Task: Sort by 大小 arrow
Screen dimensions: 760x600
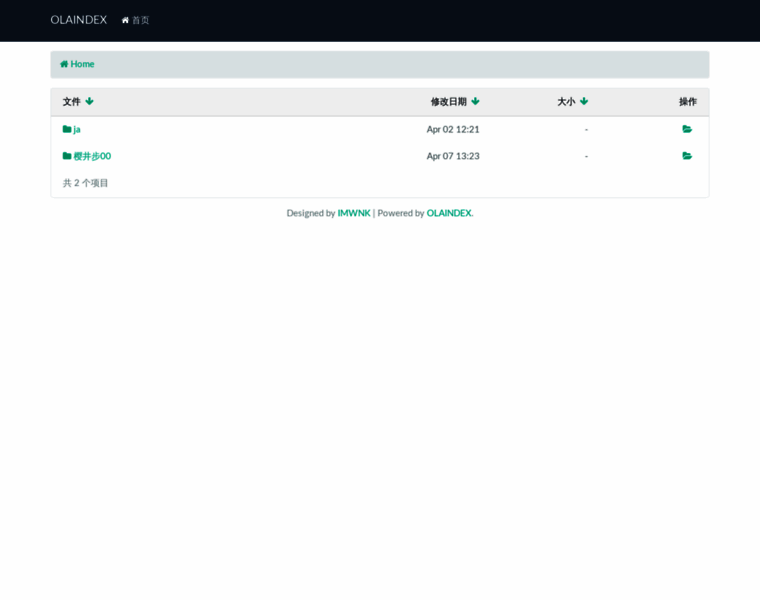Action: tap(584, 101)
